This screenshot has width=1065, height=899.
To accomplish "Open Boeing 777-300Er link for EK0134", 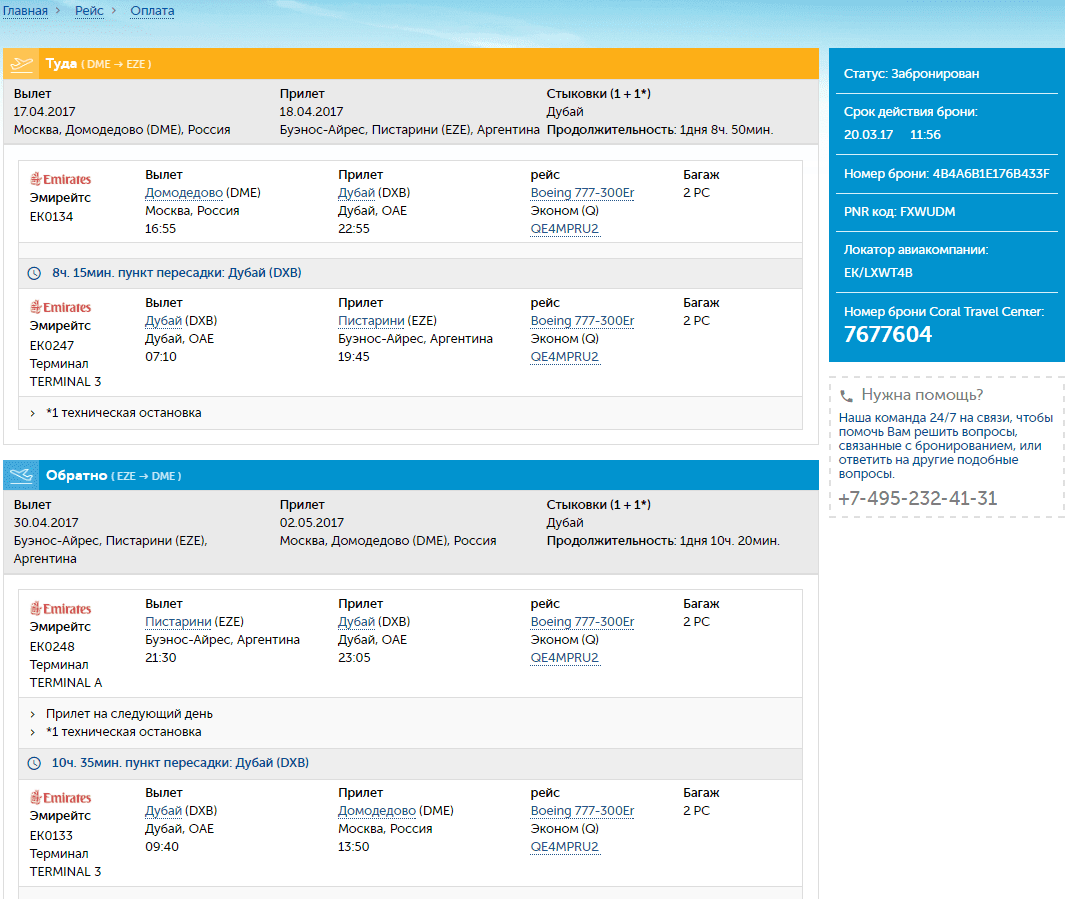I will click(582, 193).
